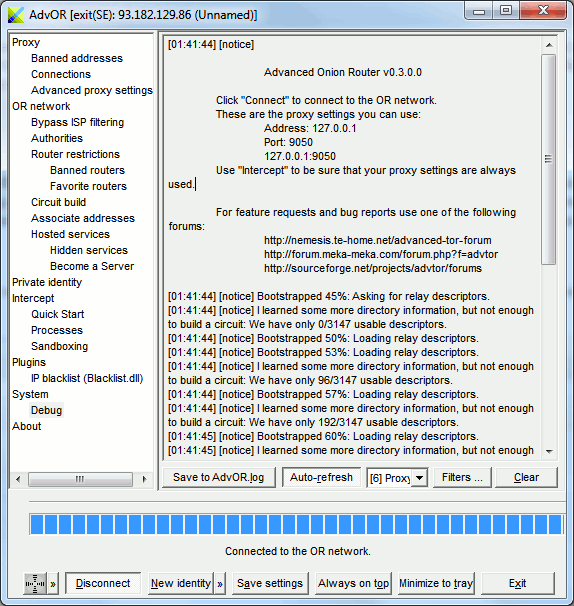Click the 'Bootstrapped 45%' log line
This screenshot has width=574, height=606.
(x=329, y=296)
